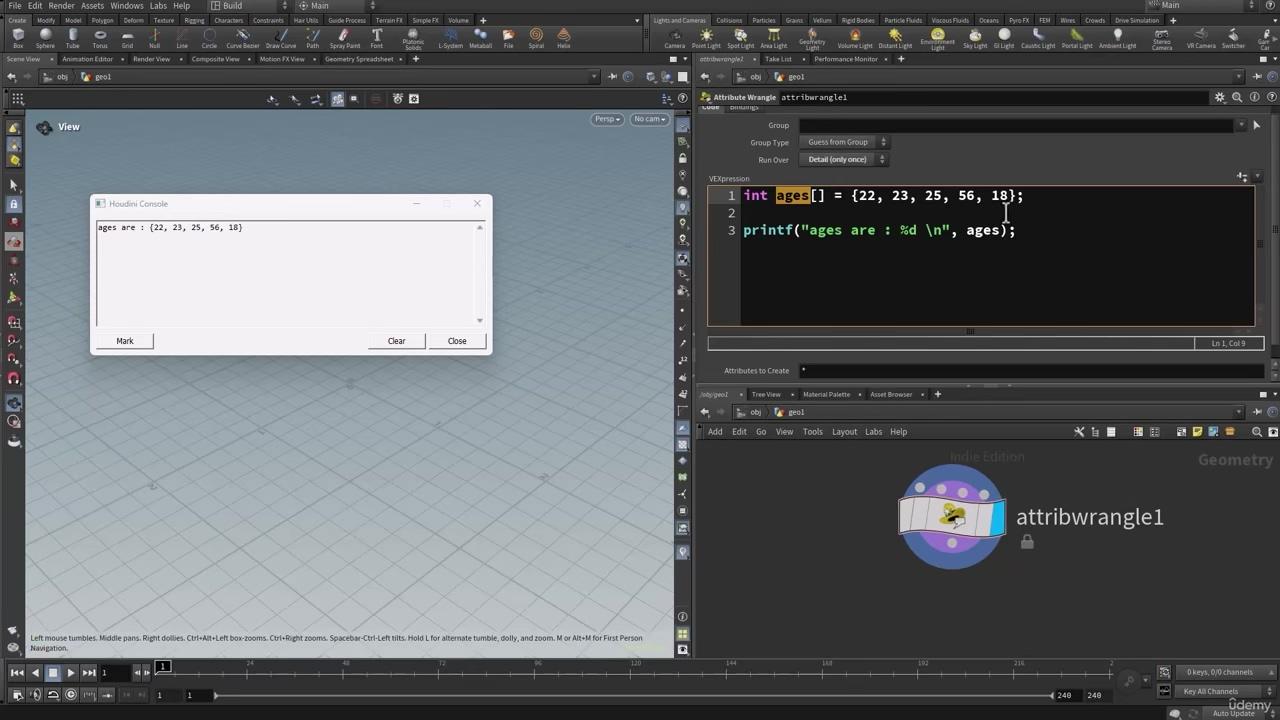Image resolution: width=1280 pixels, height=720 pixels.
Task: Click the Metaball shelf tool
Action: (x=480, y=38)
